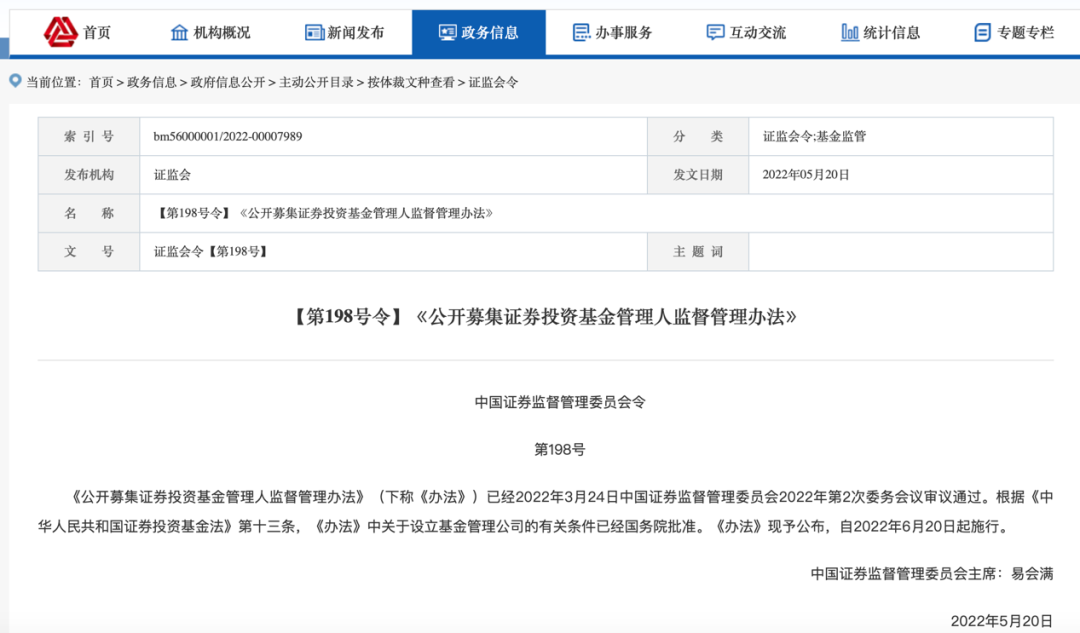The width and height of the screenshot is (1080, 633).
Task: Click the category value 证监会令;基金监管
Action: pyautogui.click(x=814, y=136)
